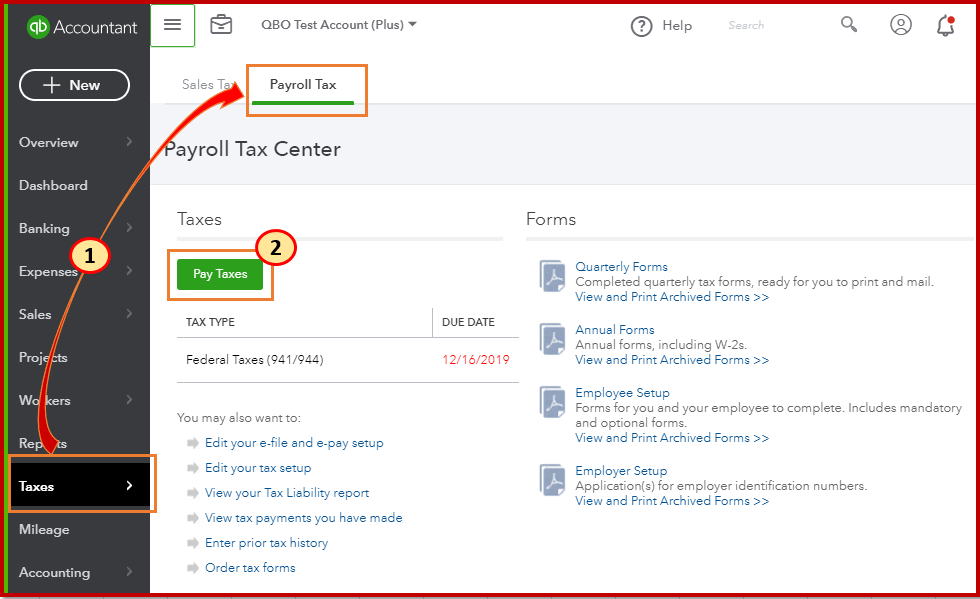Open the user profile icon
Image resolution: width=980 pixels, height=599 pixels.
(x=901, y=25)
